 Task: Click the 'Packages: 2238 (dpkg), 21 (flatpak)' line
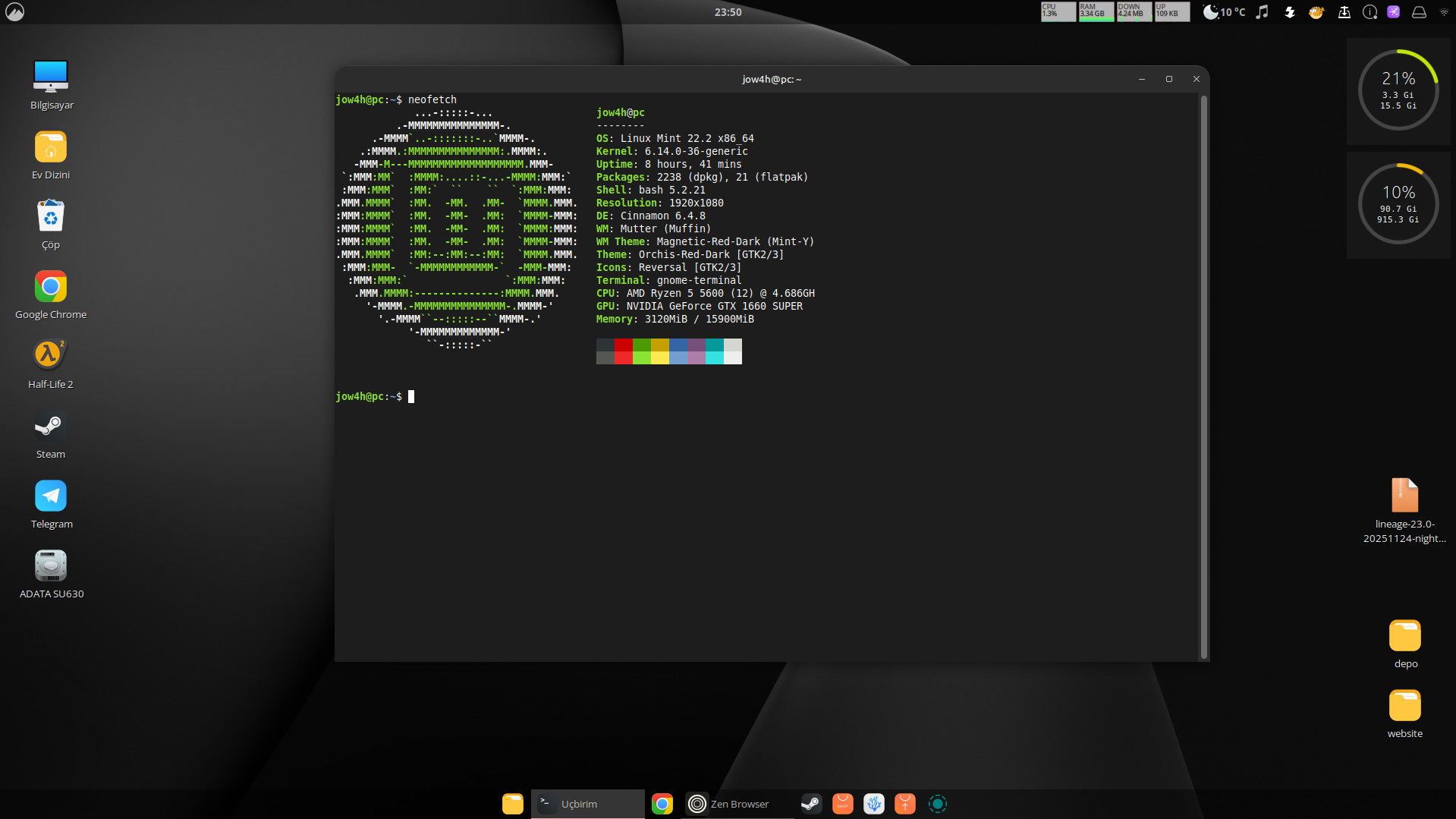(702, 177)
